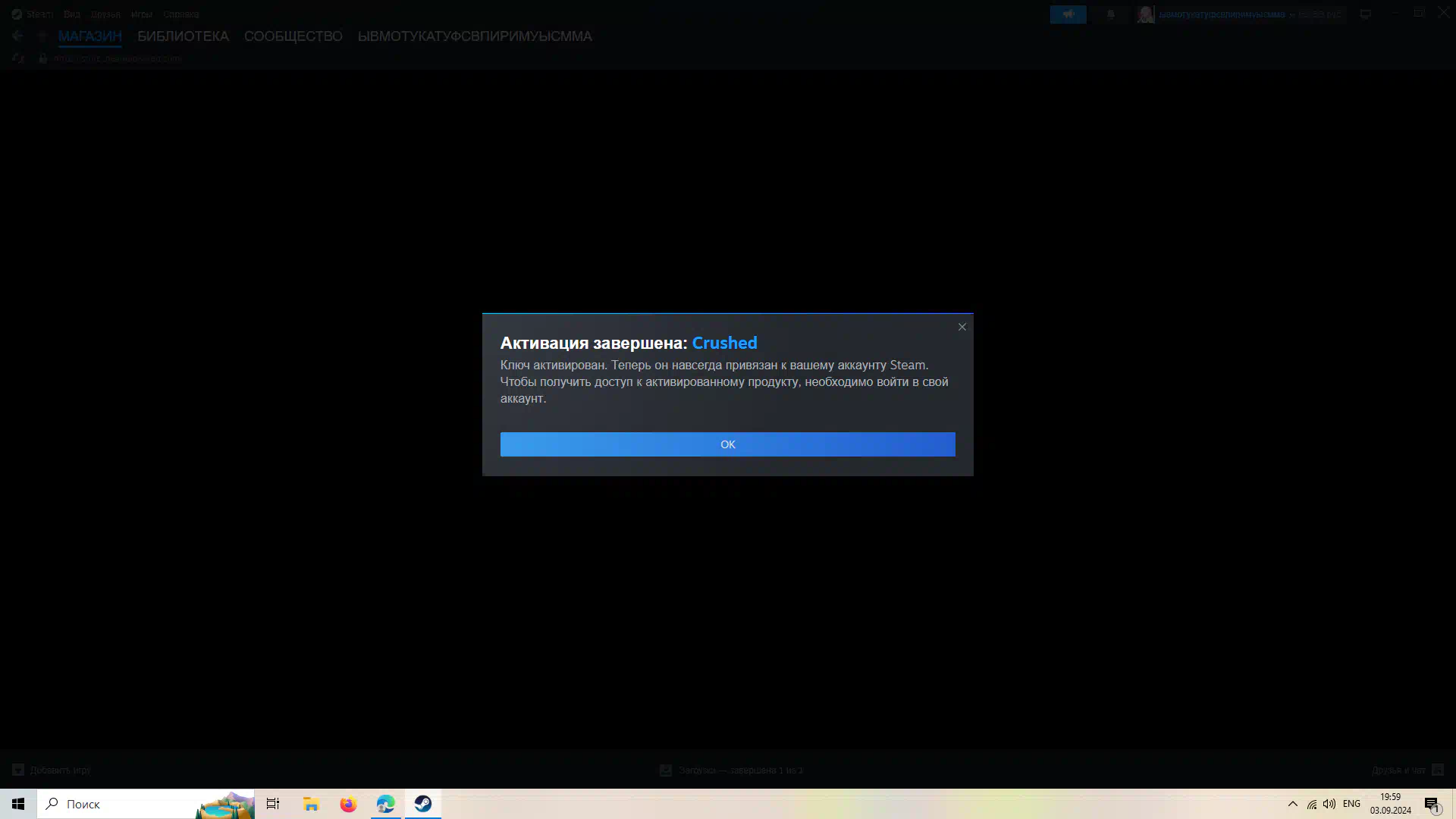The width and height of the screenshot is (1456, 819).
Task: Open the МАГАЗИН store tab
Action: pyautogui.click(x=89, y=36)
